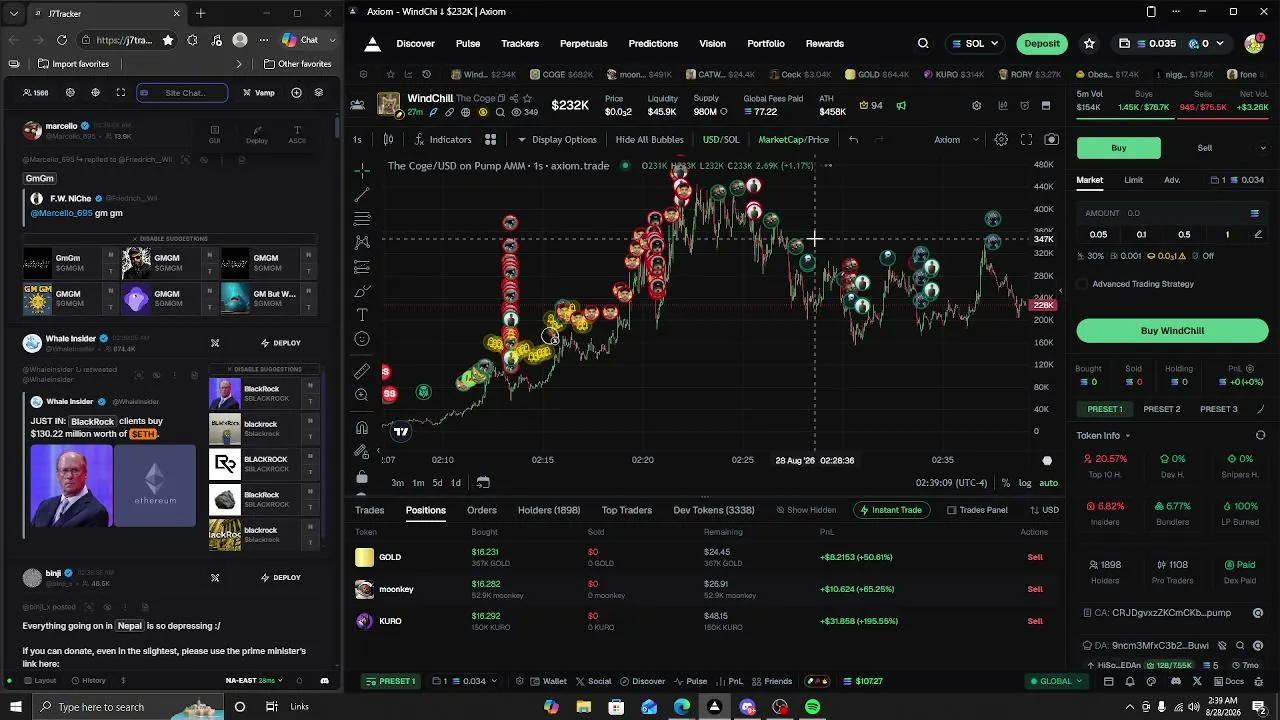Go to the Portfolio page

click(x=766, y=44)
